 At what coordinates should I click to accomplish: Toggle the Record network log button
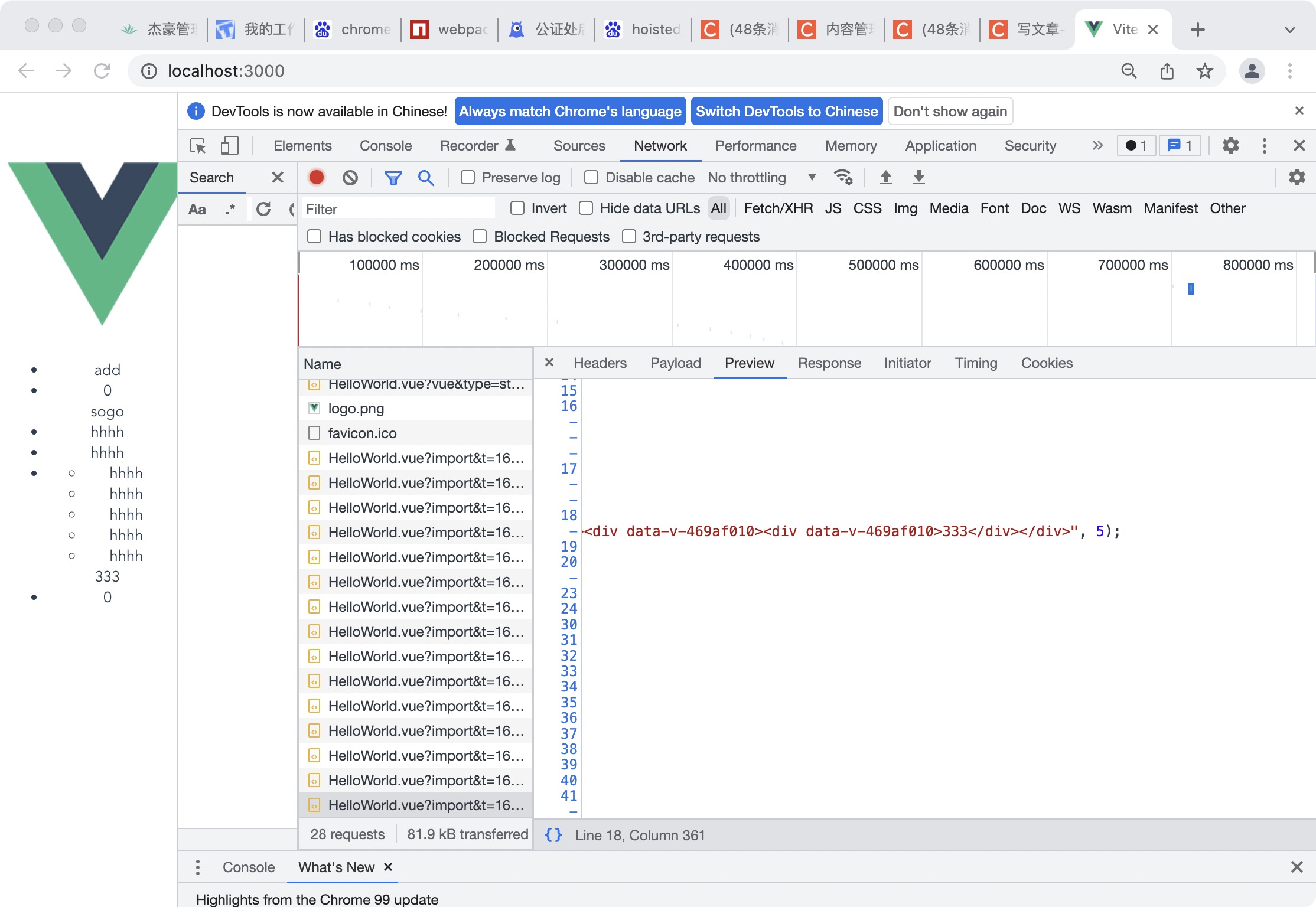317,177
